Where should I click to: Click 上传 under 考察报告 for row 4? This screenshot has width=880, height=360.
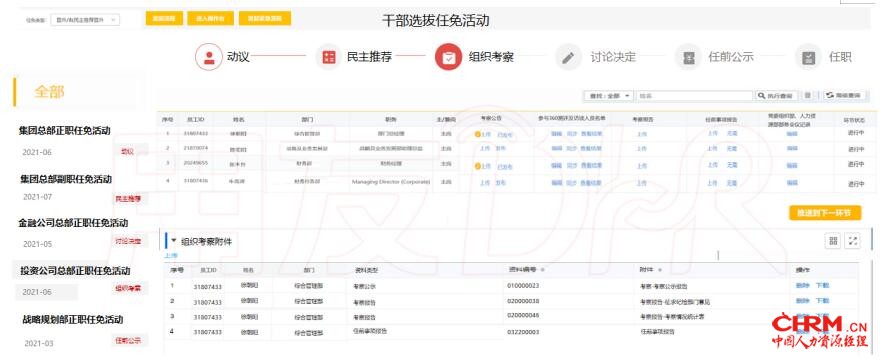click(641, 183)
